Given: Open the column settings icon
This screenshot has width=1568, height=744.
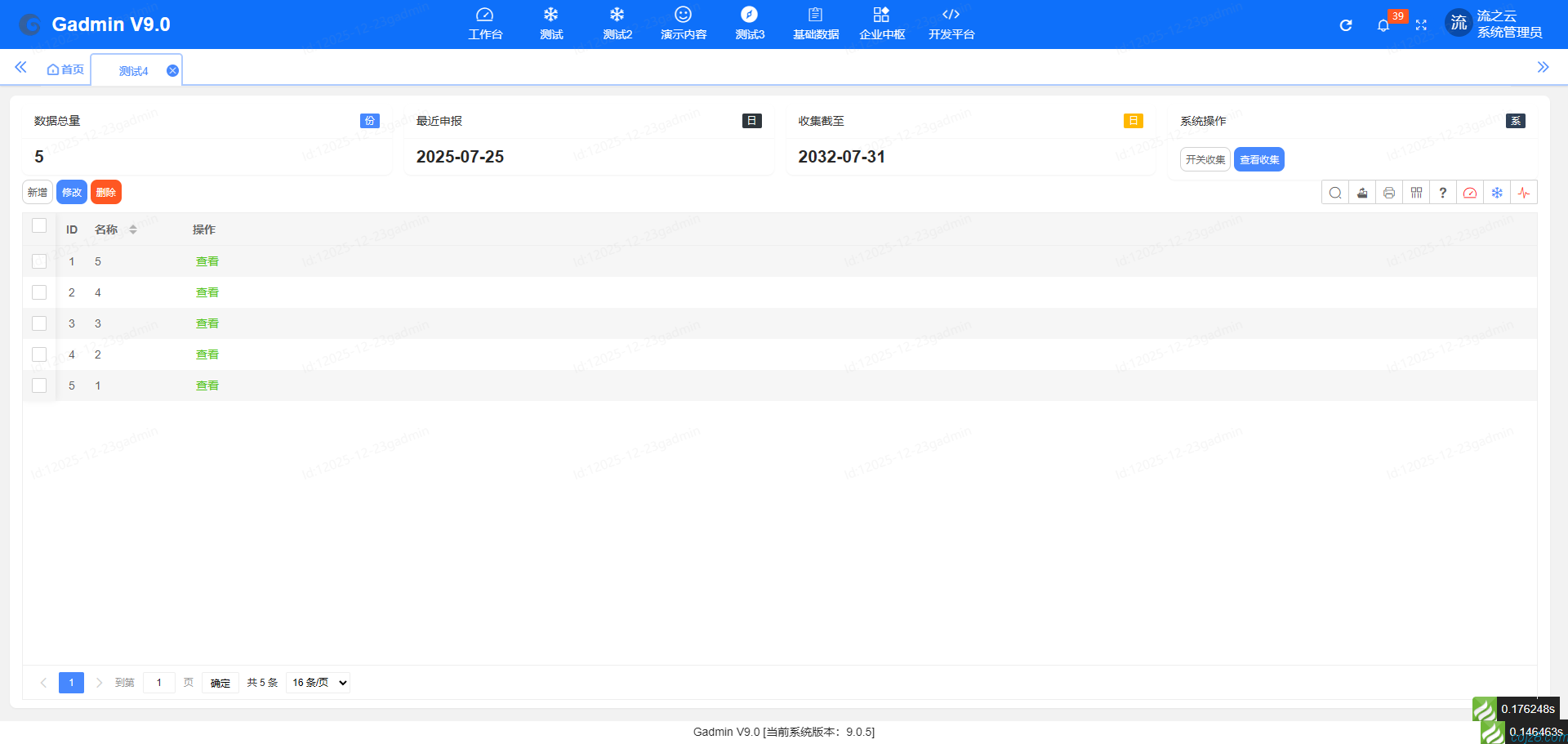Looking at the screenshot, I should point(1416,192).
